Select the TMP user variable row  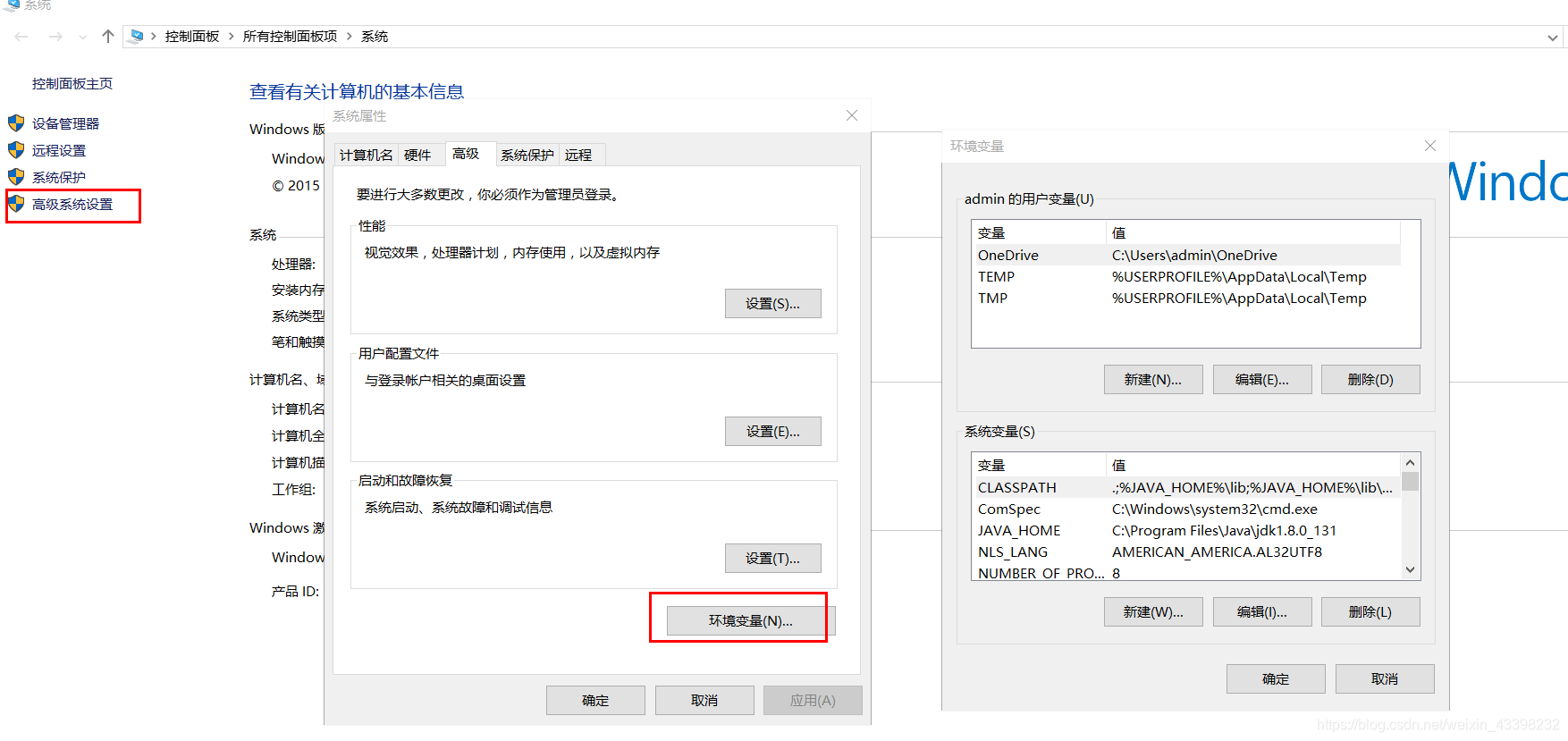coord(1186,299)
